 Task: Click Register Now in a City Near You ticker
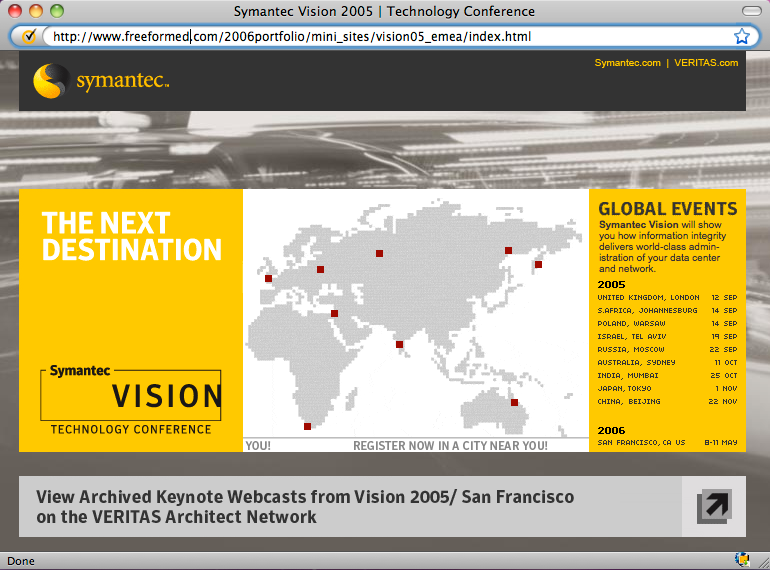click(x=450, y=445)
